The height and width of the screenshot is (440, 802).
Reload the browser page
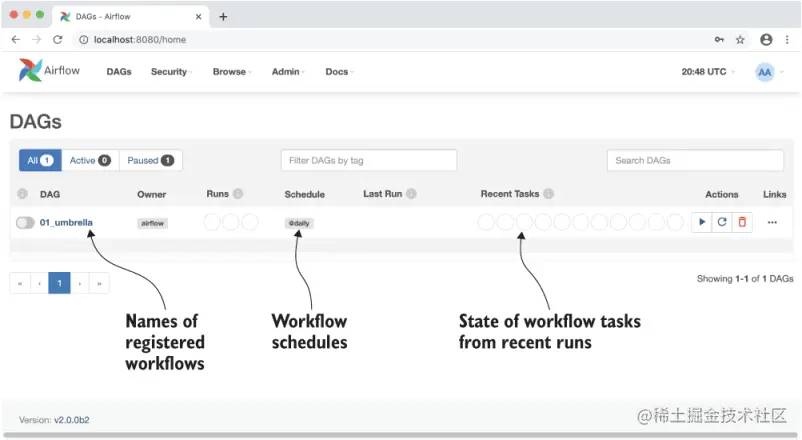click(57, 39)
